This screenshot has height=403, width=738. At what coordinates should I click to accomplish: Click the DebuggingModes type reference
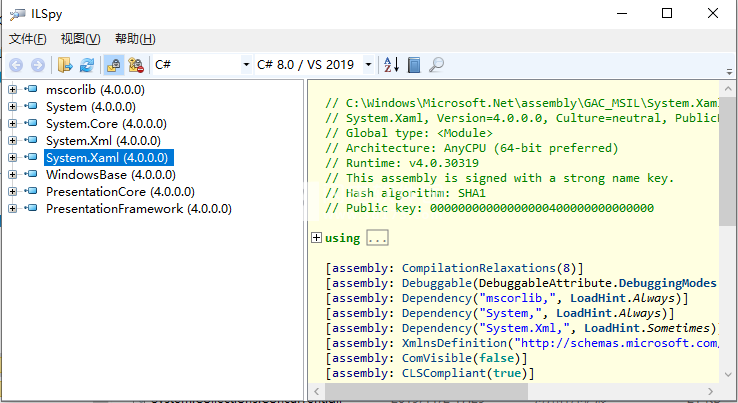(667, 283)
